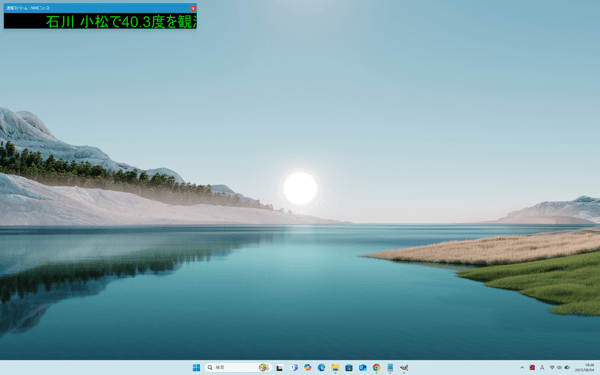Click the colorful tray app icon

[532, 368]
